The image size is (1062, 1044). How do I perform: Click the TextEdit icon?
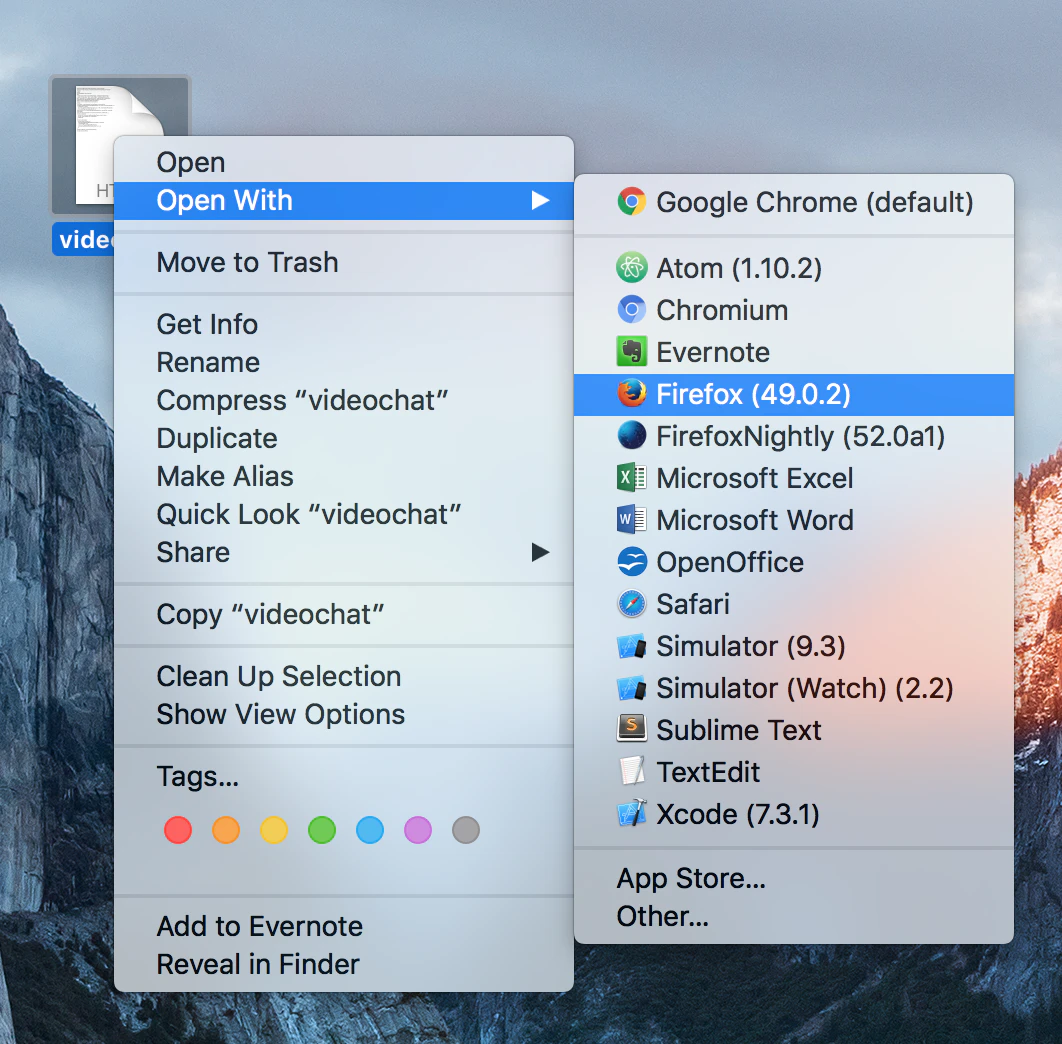pyautogui.click(x=631, y=771)
